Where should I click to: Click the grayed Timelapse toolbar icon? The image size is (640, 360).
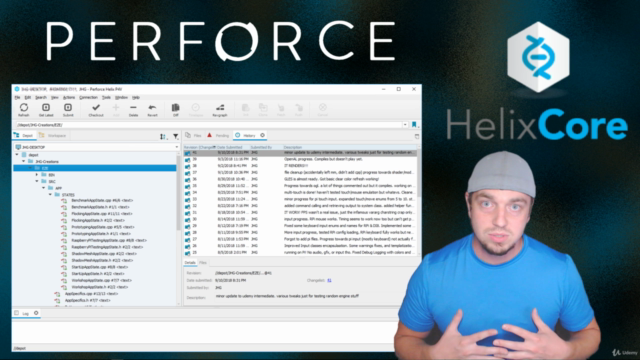(196, 107)
